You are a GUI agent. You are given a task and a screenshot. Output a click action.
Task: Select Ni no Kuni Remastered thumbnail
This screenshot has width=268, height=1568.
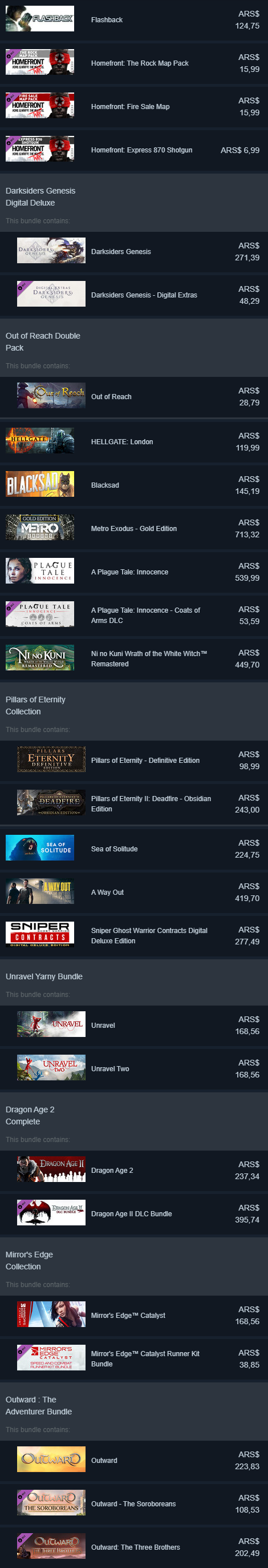point(39,657)
